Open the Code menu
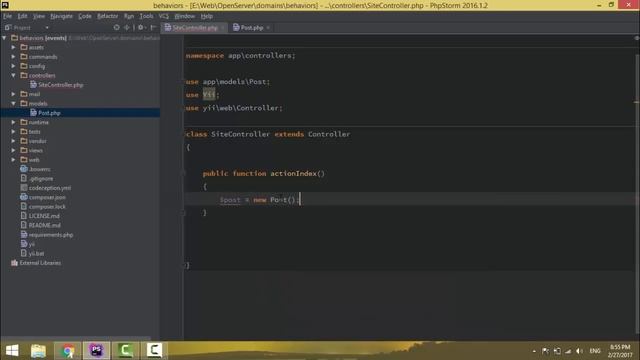This screenshot has width=640, height=360. [x=85, y=16]
